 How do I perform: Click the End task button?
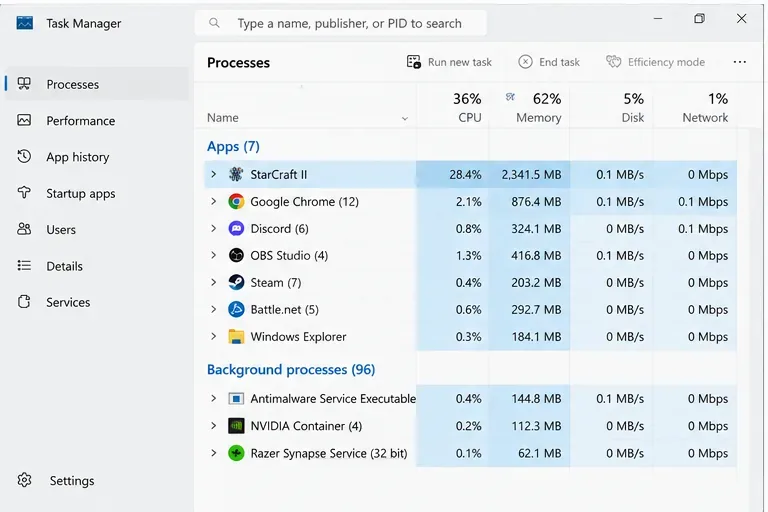549,62
